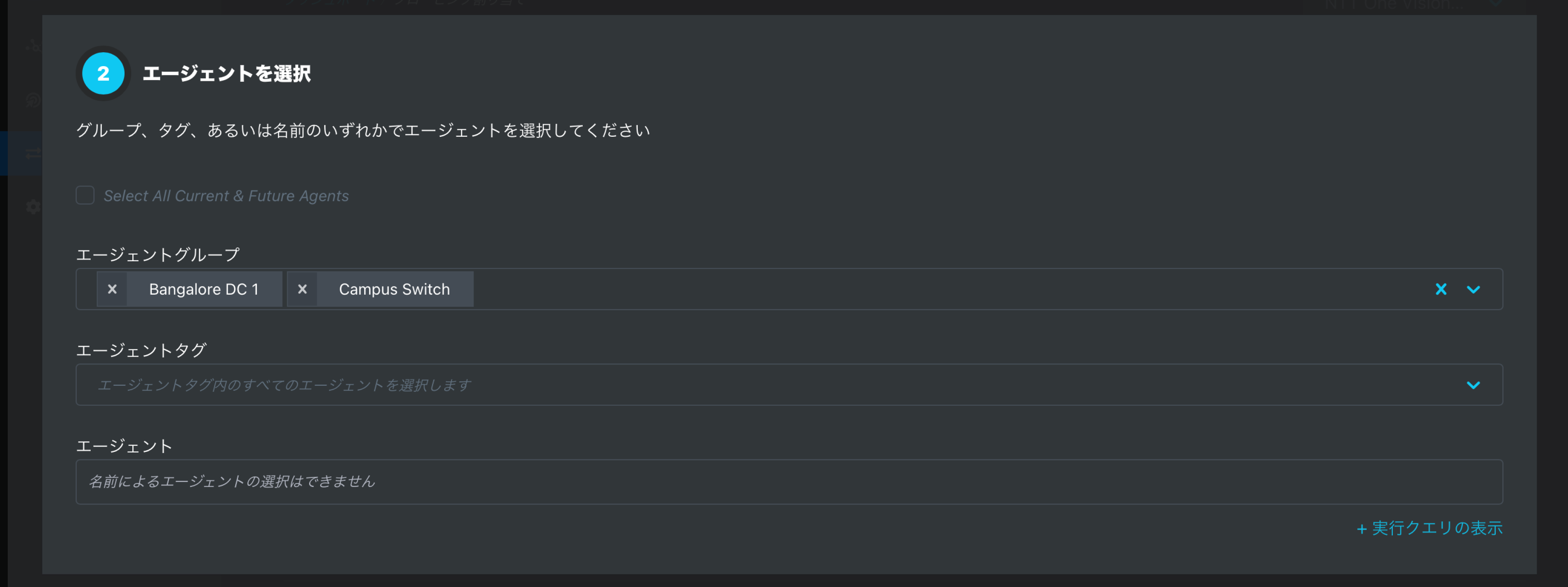Viewport: 1568px width, 587px height.
Task: Click the disabled エージェント name field
Action: [x=789, y=482]
